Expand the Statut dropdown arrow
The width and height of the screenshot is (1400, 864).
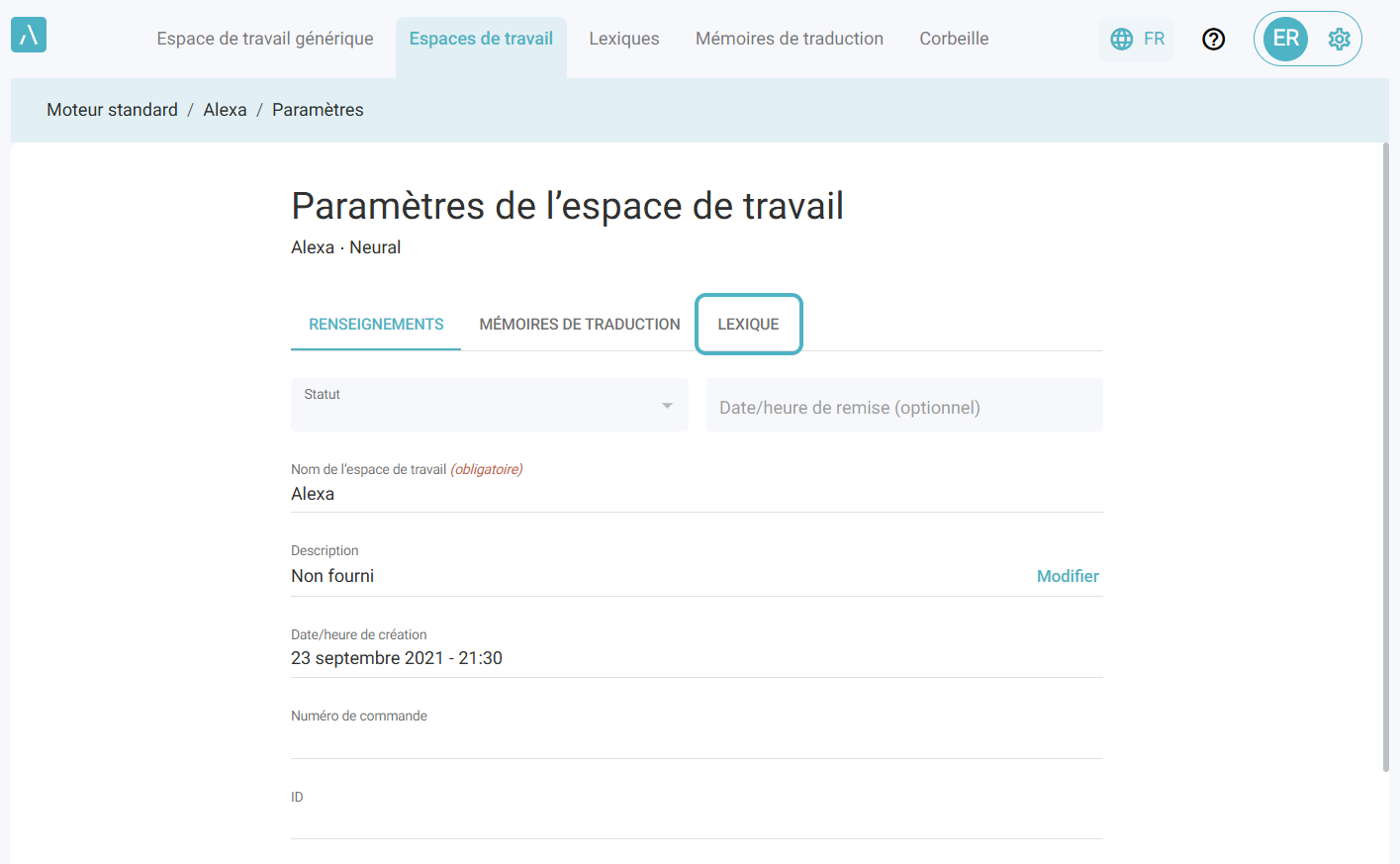pyautogui.click(x=667, y=406)
